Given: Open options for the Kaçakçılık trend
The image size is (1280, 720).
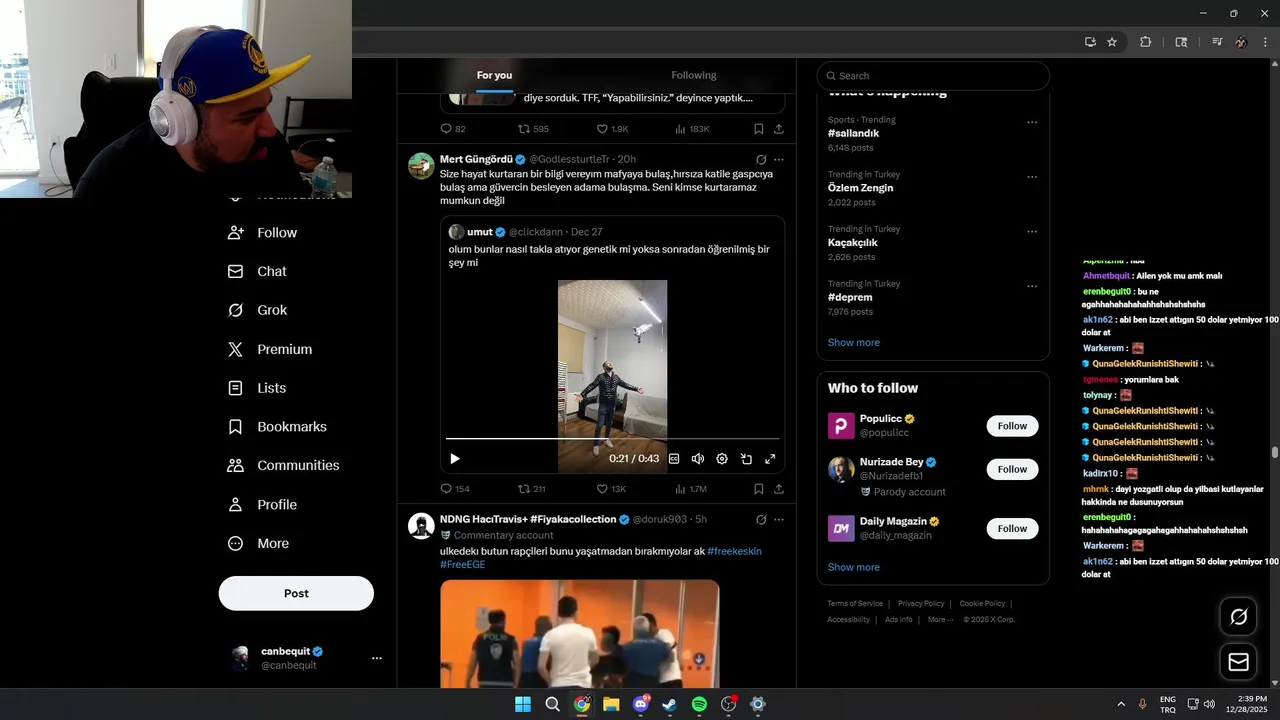Looking at the screenshot, I should click(x=1032, y=232).
